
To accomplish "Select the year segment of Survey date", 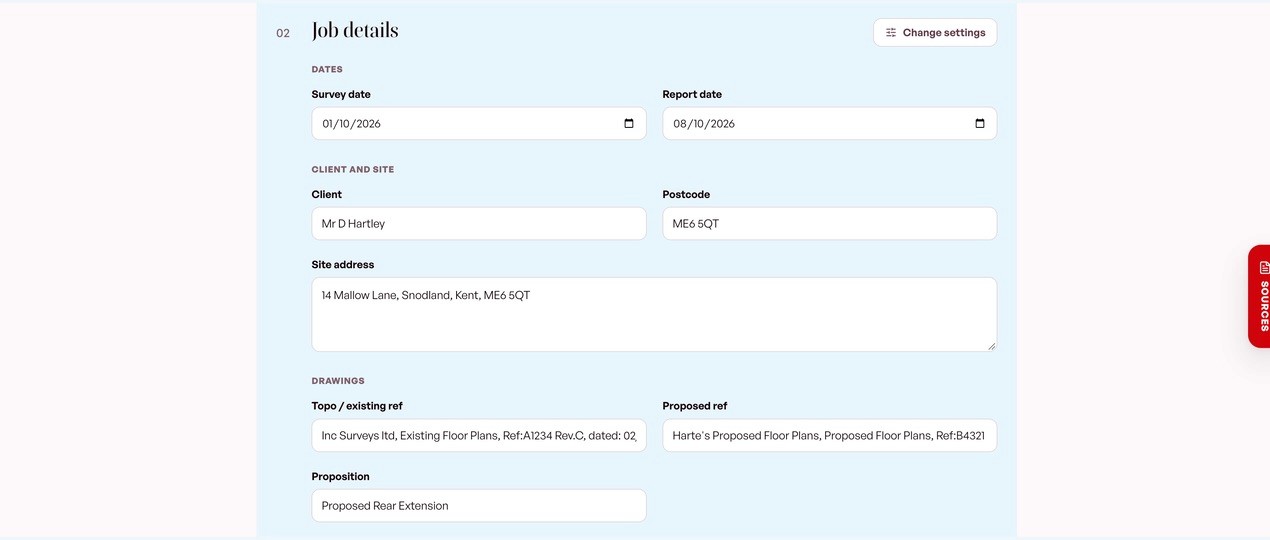I will (x=367, y=124).
